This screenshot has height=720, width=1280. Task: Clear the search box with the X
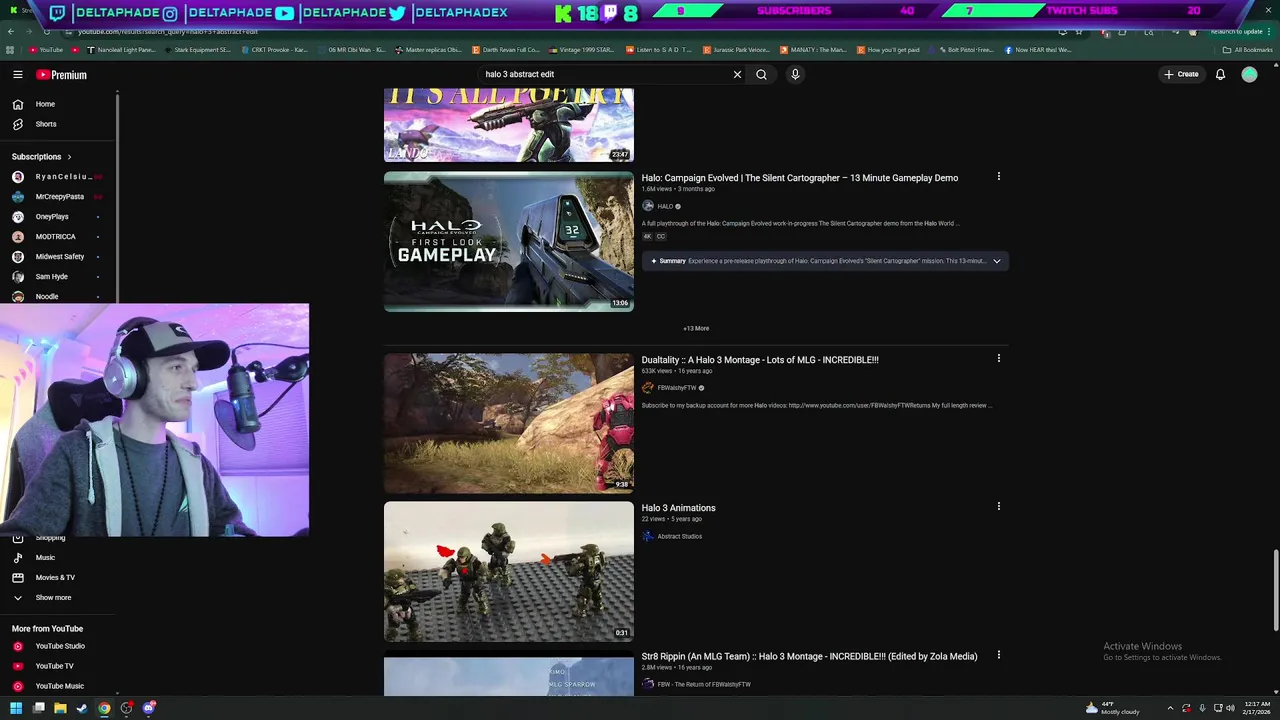pyautogui.click(x=737, y=74)
